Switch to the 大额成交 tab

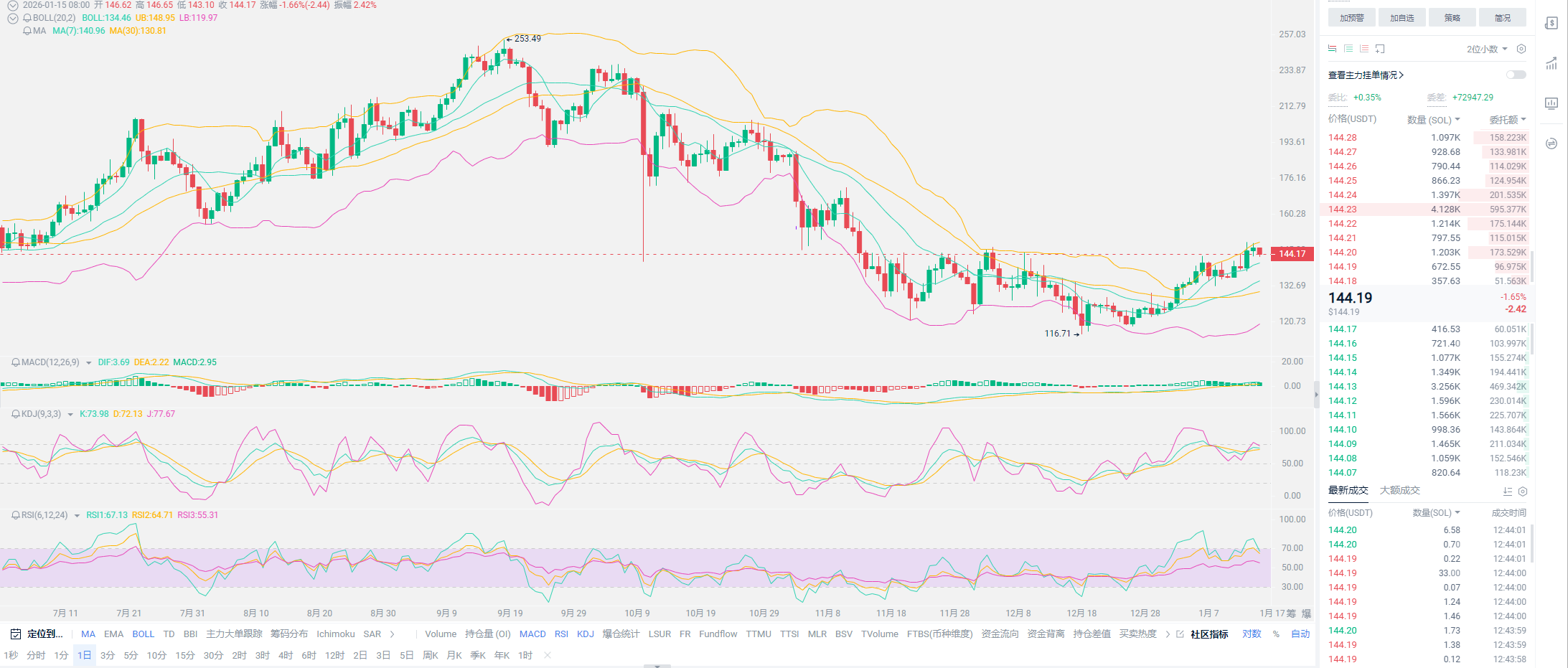1399,491
